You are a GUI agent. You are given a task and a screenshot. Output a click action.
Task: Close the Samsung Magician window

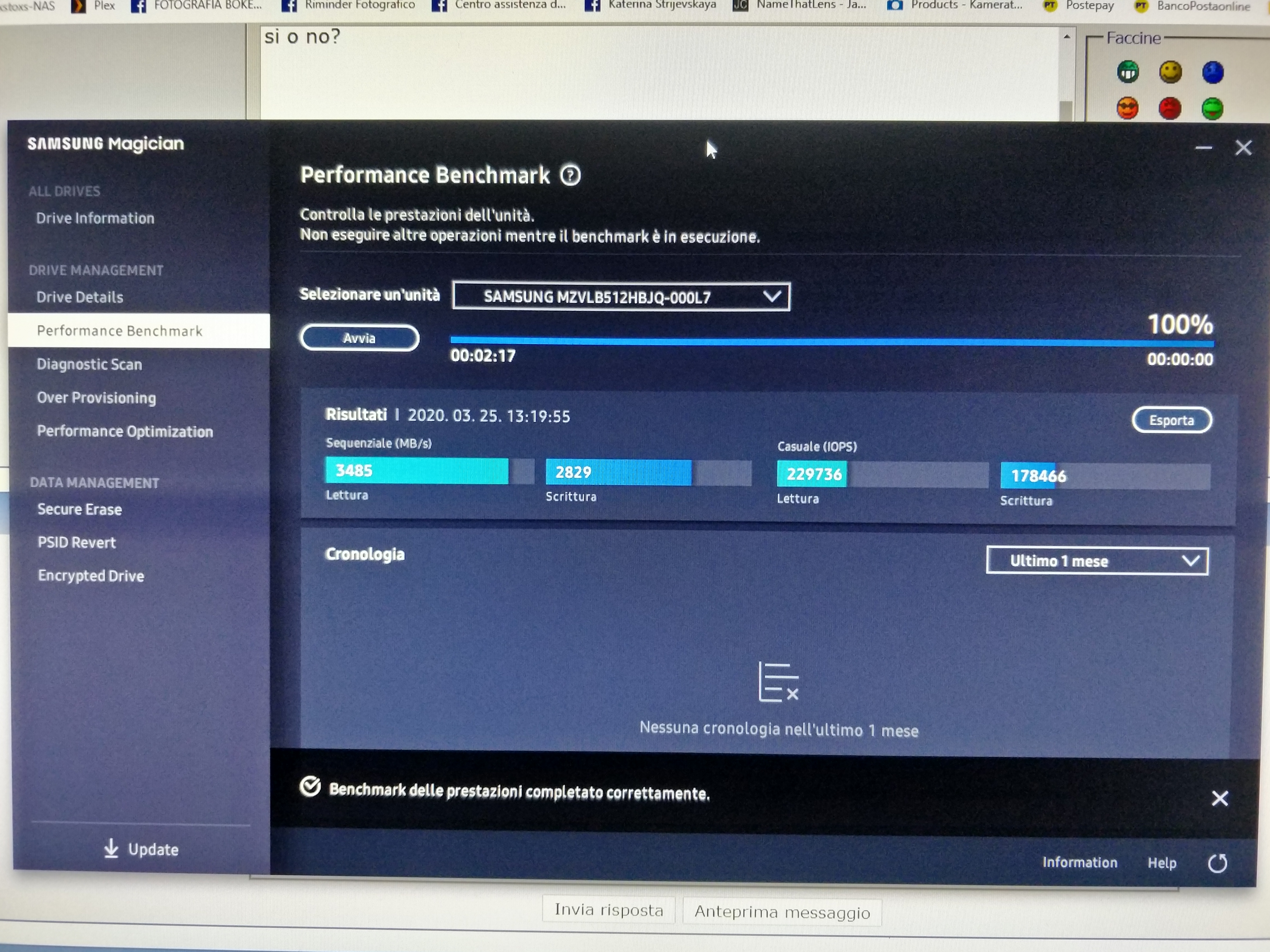[1243, 148]
